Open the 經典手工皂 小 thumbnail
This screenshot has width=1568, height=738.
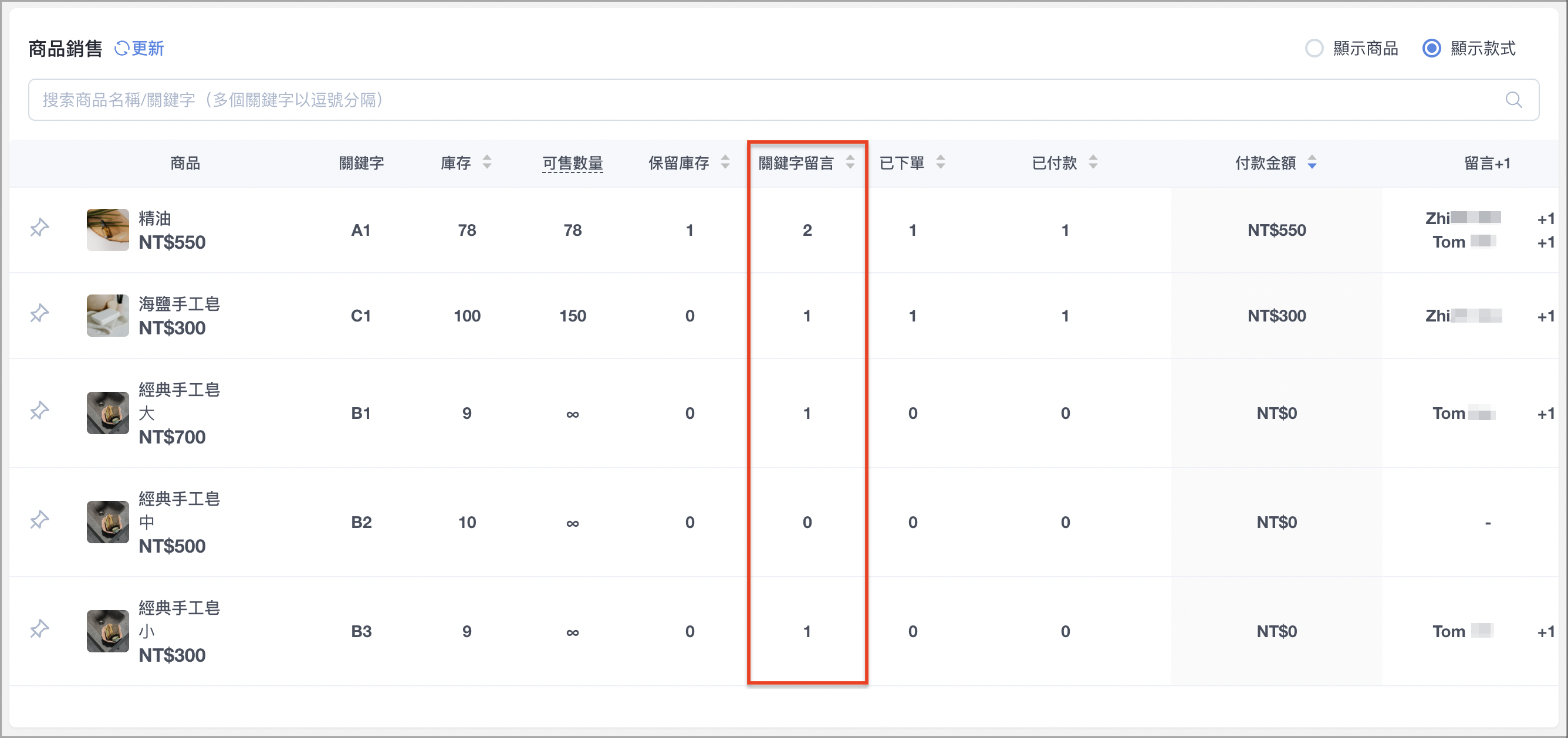point(108,632)
